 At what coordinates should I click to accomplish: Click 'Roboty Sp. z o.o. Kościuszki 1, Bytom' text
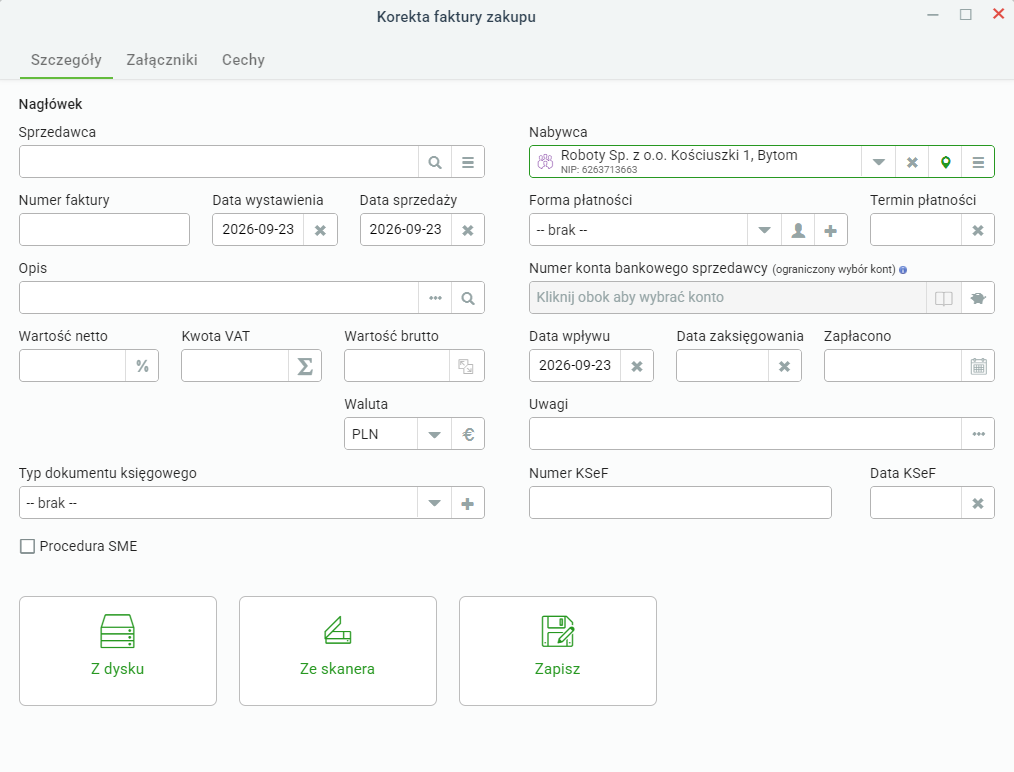pyautogui.click(x=679, y=156)
